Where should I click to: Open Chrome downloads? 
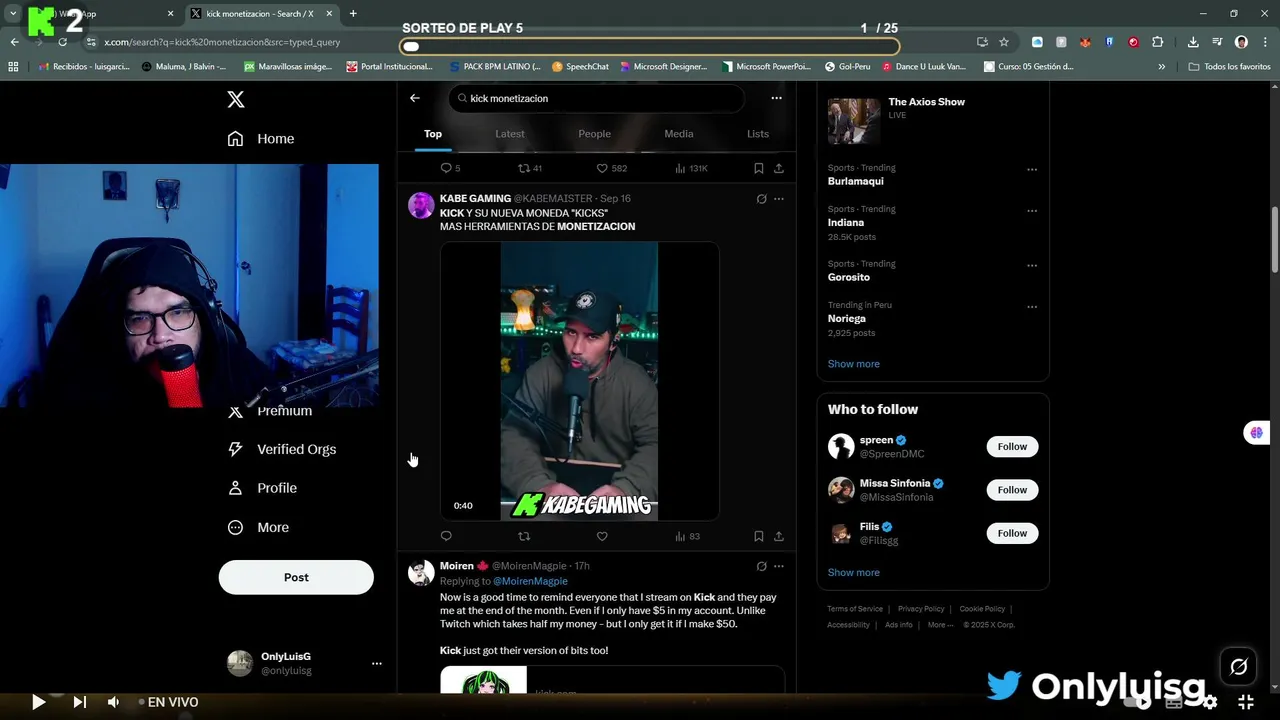[1193, 42]
